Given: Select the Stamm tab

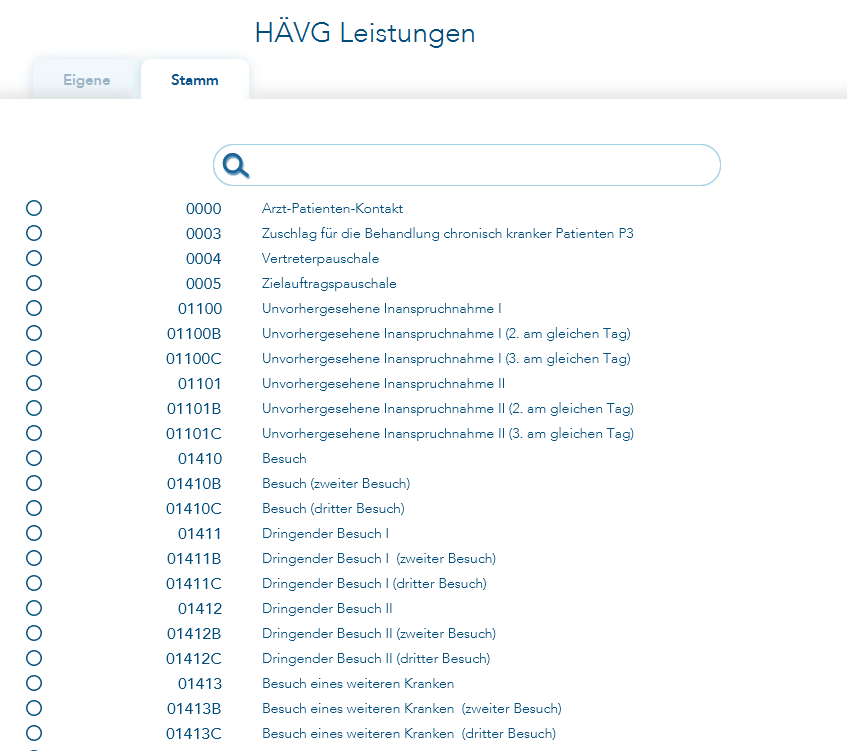Looking at the screenshot, I should coord(194,80).
